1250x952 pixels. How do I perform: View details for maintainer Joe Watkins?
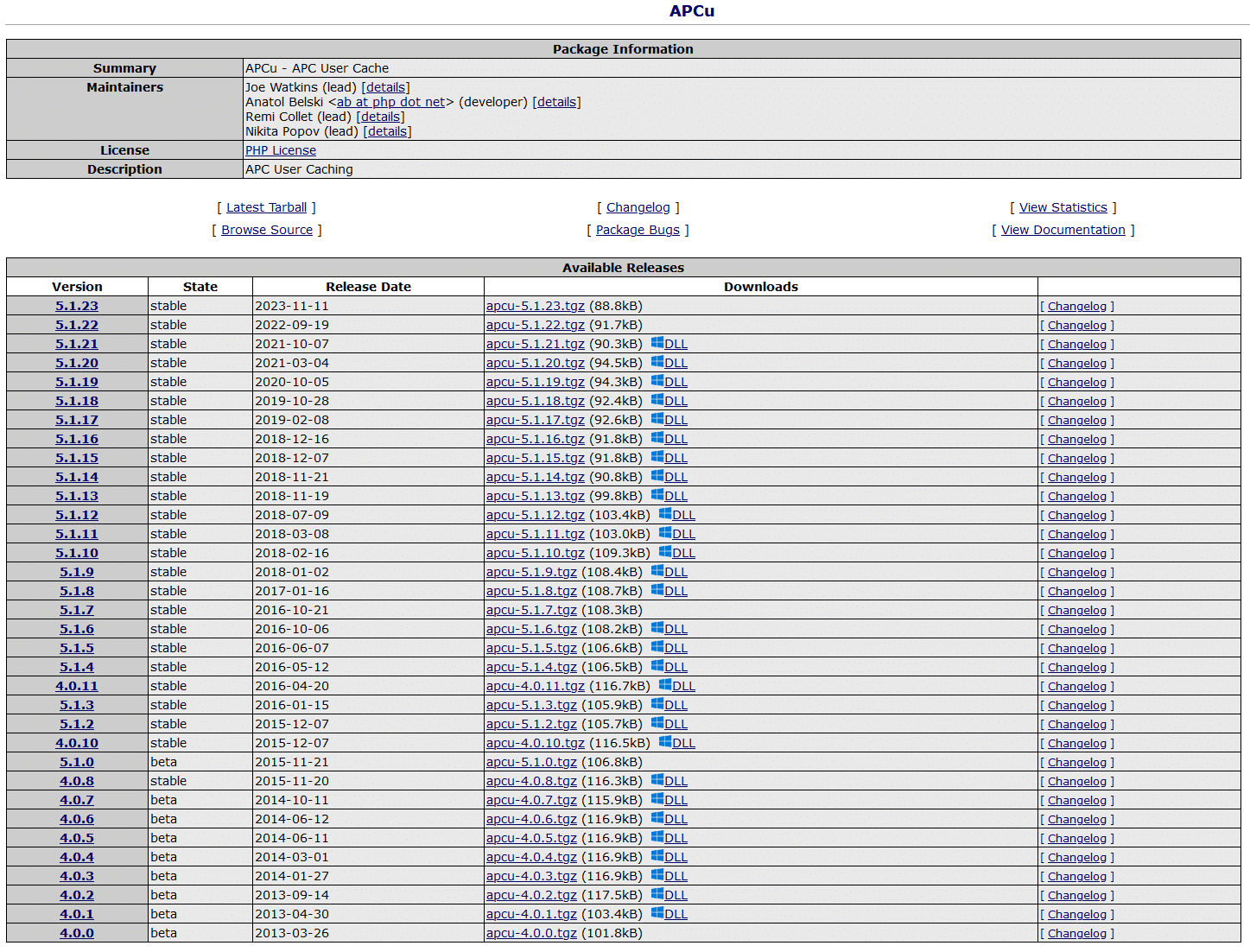tap(385, 87)
